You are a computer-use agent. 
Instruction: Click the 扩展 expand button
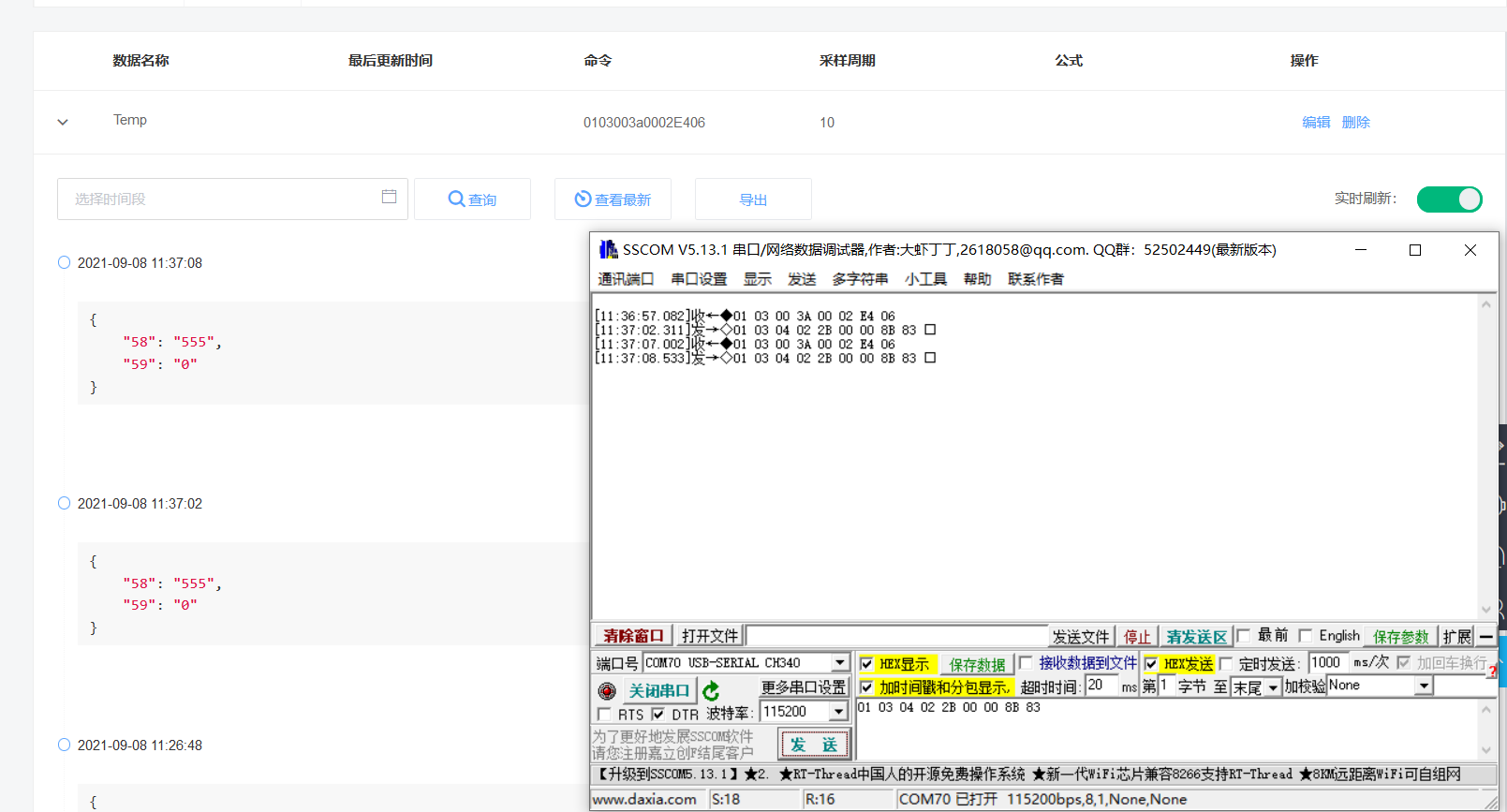[1456, 637]
